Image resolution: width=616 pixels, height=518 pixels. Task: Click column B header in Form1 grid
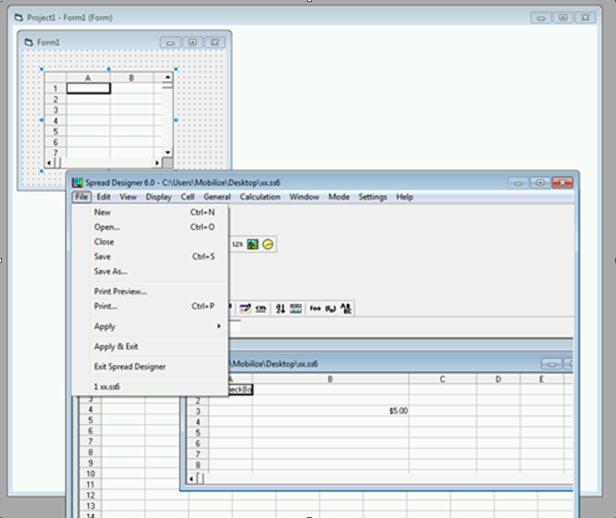[132, 78]
